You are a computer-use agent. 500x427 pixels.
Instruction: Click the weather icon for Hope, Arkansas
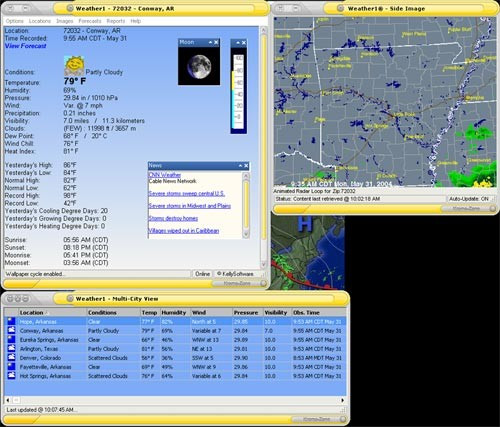click(x=11, y=321)
